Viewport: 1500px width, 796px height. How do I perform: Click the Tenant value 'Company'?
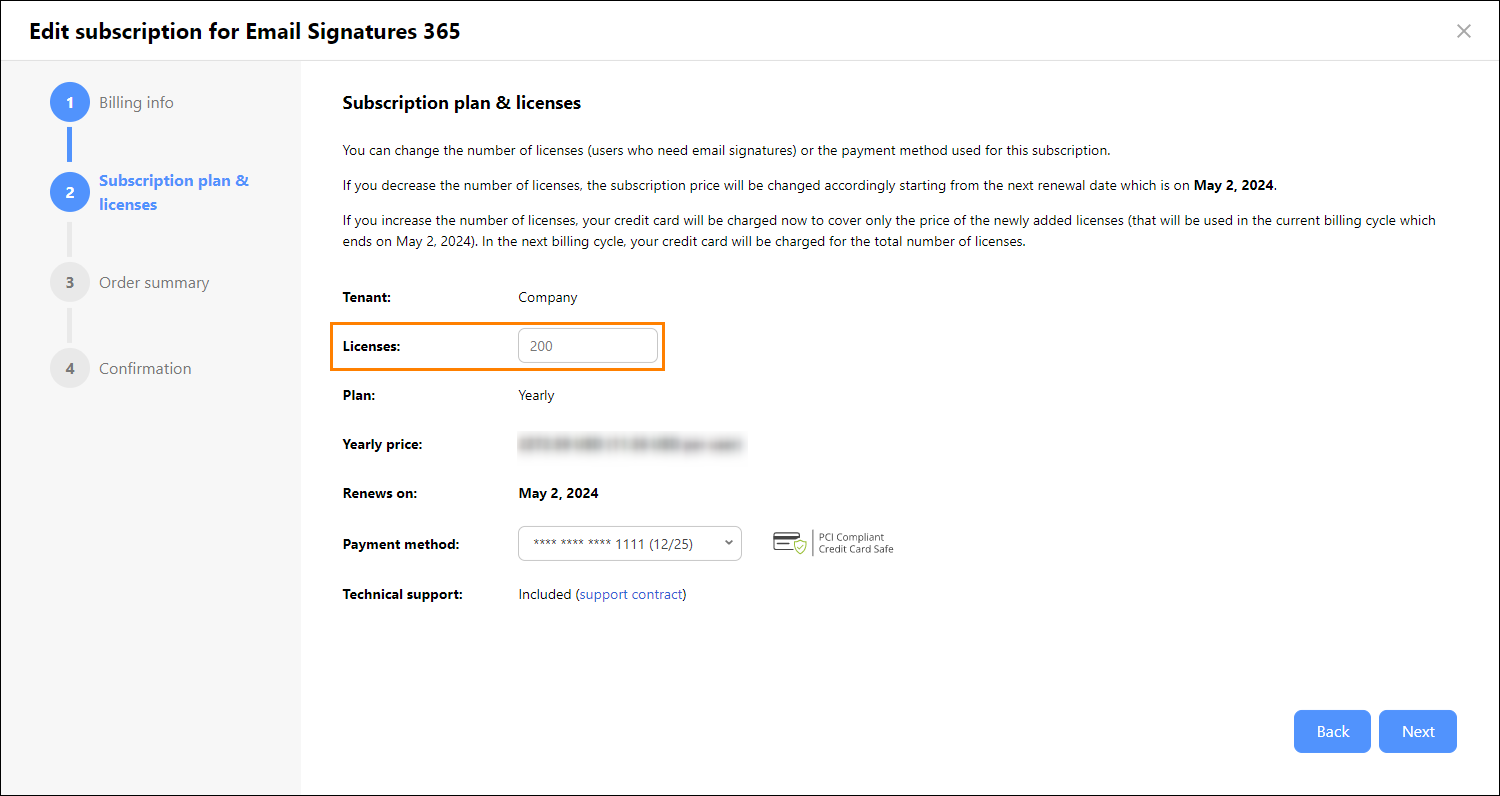[x=548, y=298]
